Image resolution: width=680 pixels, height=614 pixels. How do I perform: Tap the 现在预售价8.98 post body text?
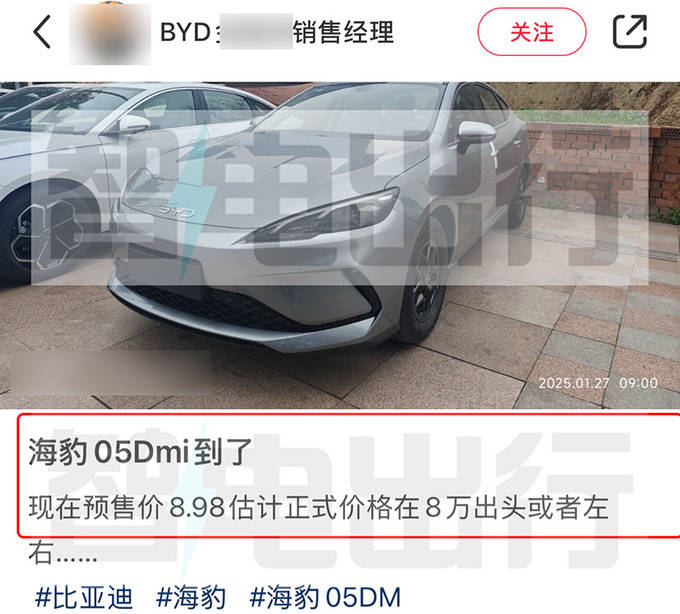tap(319, 507)
